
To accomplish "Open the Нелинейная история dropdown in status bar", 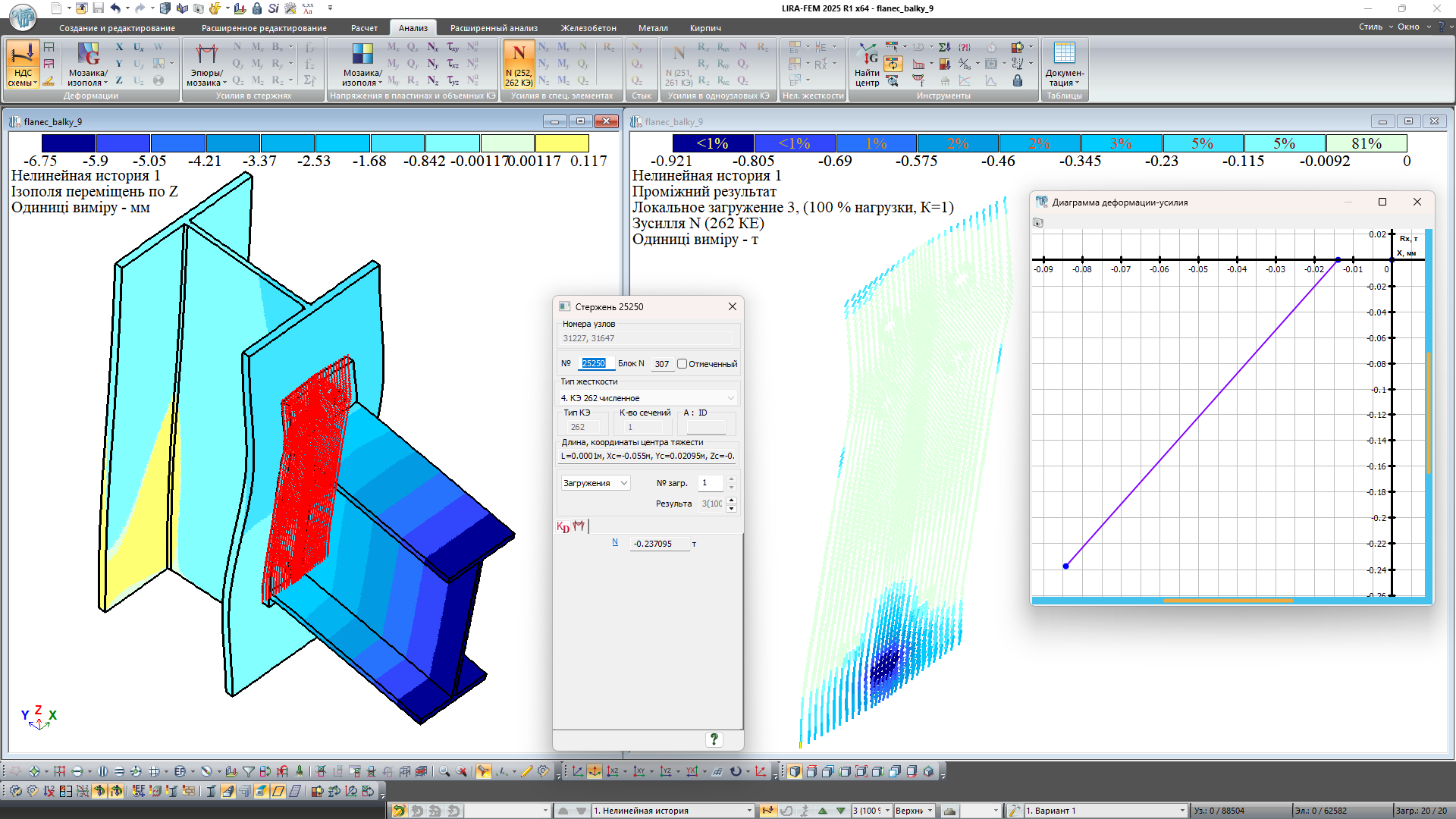I will (748, 811).
